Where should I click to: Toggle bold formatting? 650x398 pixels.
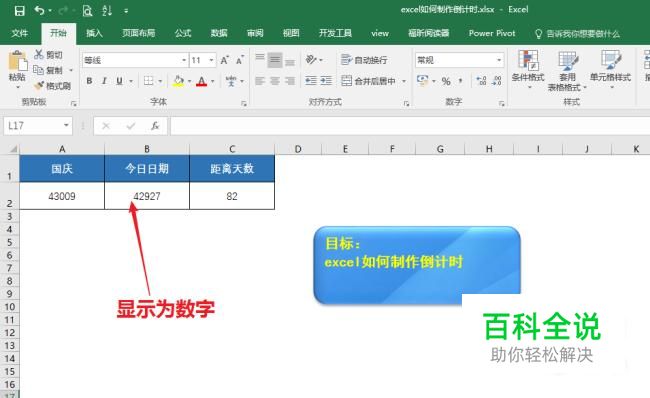[x=89, y=81]
